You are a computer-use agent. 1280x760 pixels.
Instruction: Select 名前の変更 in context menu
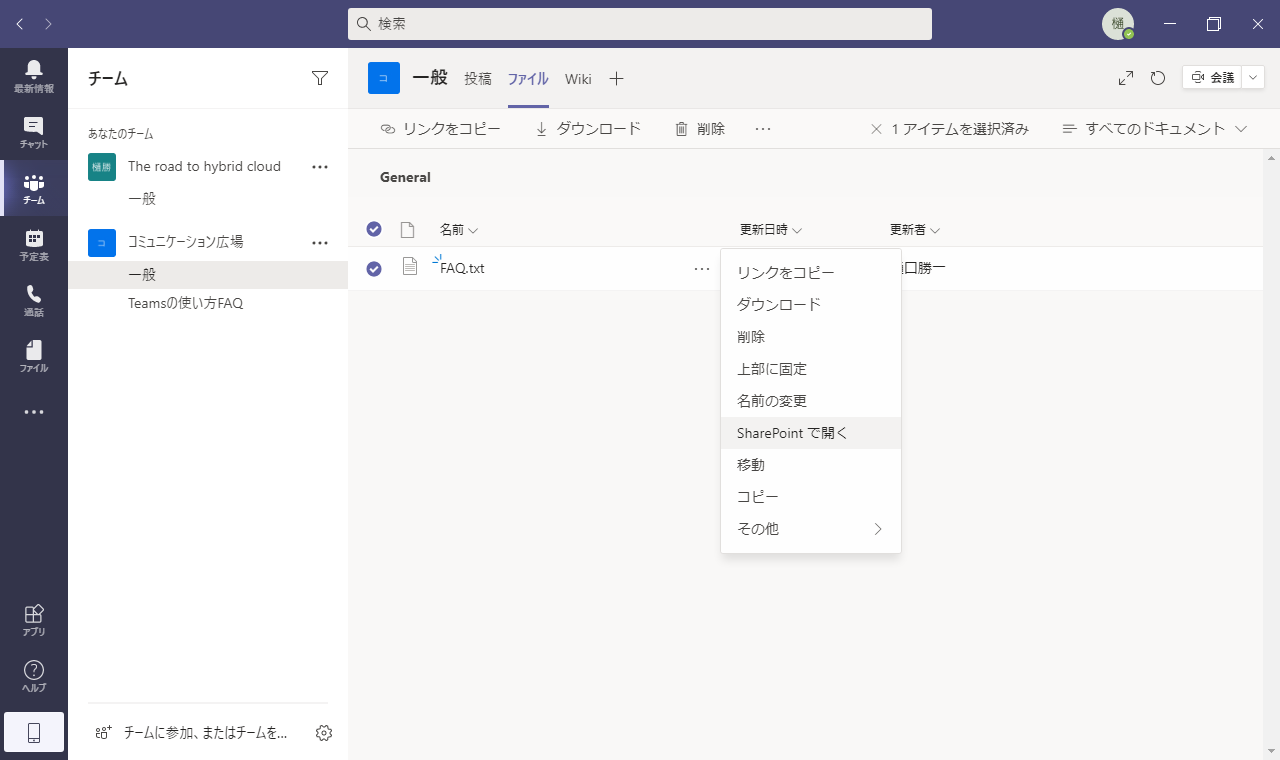click(x=811, y=401)
